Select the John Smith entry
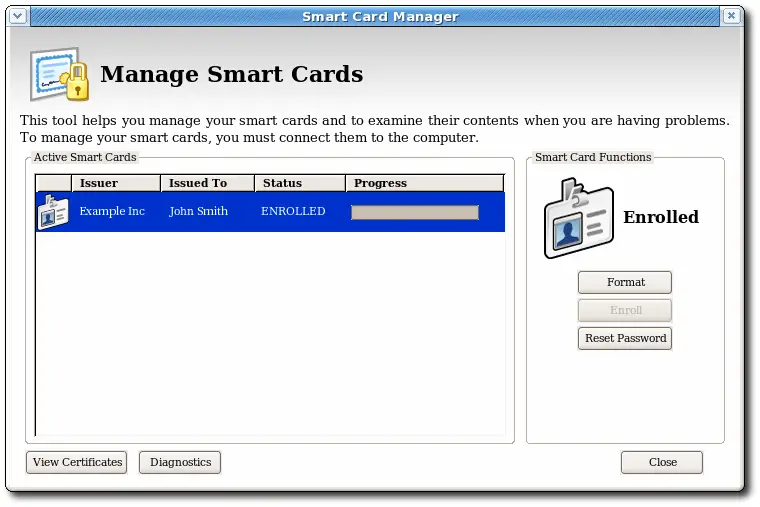Screen dimensions: 760x507 tap(198, 212)
